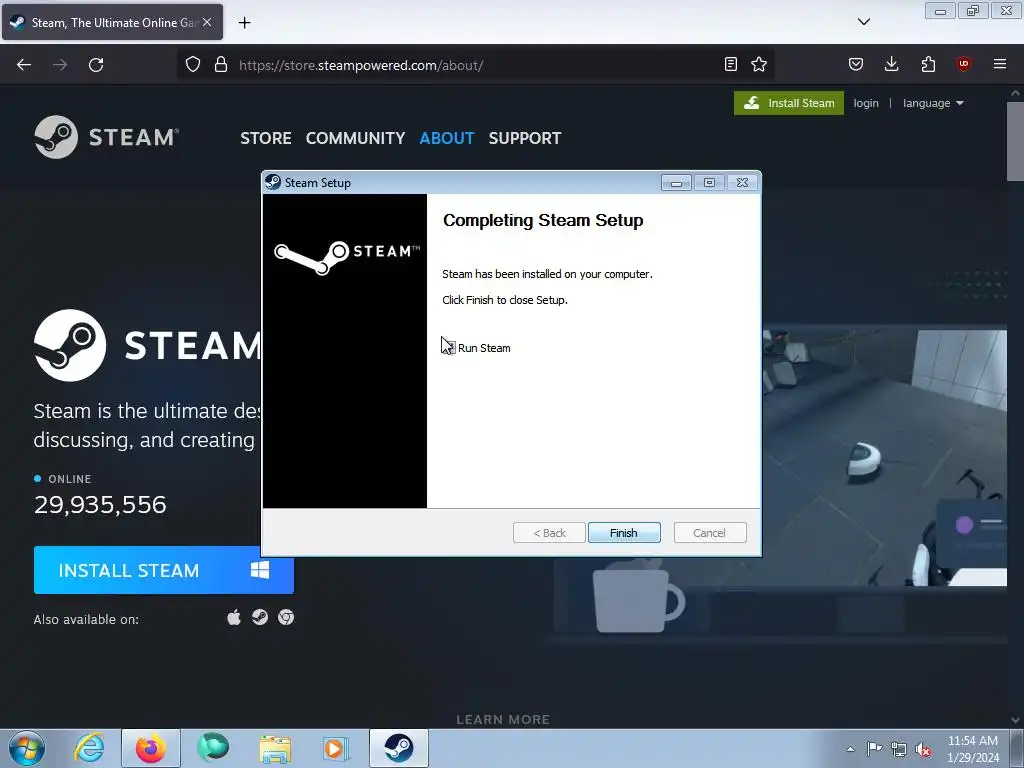Screen dimensions: 1024x768
Task: Bookmark this page with the star
Action: [759, 64]
